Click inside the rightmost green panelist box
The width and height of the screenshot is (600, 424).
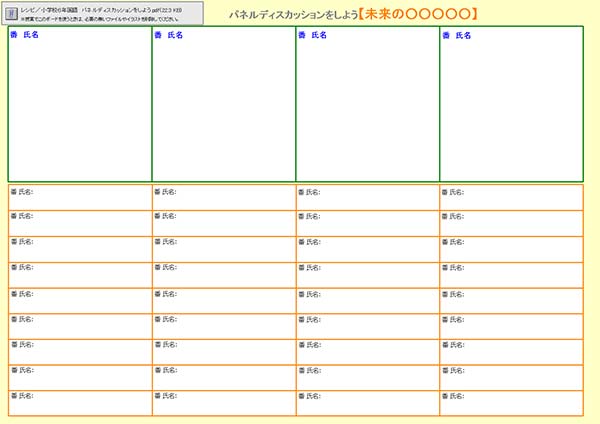[x=512, y=104]
